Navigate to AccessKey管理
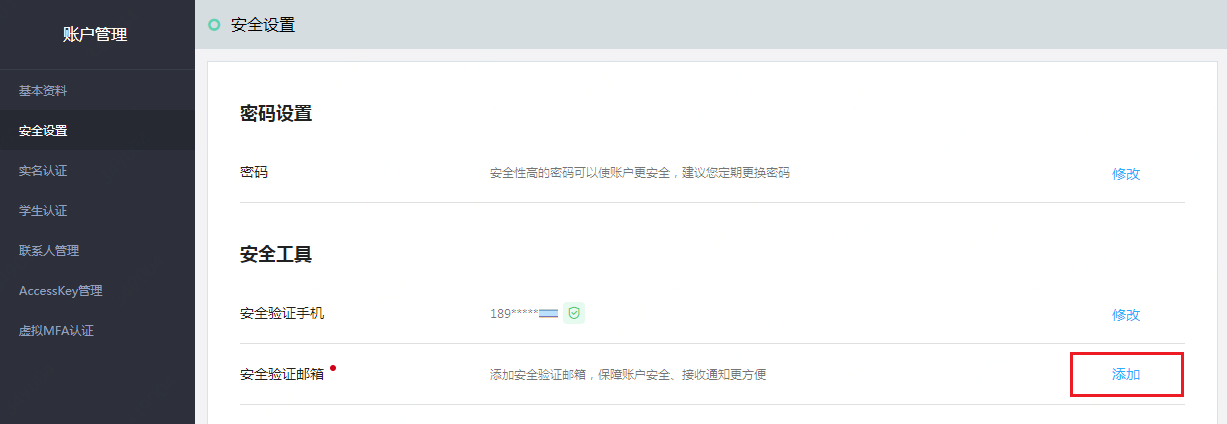This screenshot has width=1227, height=424. pos(97,290)
